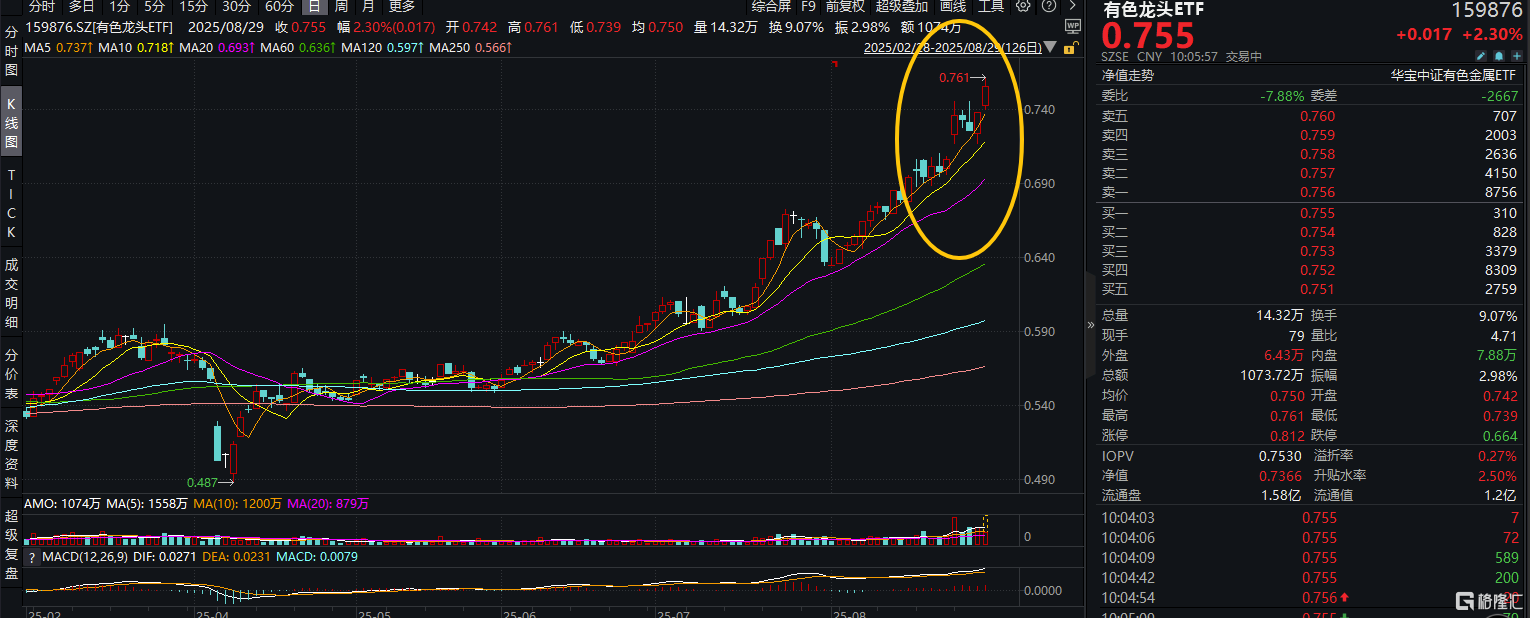This screenshot has height=618, width=1530.
Task: Select the 5分 chart period
Action: click(x=154, y=5)
